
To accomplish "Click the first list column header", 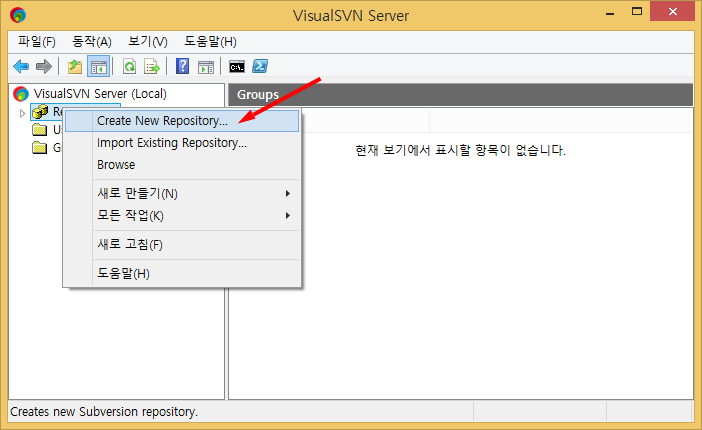I will pos(365,120).
